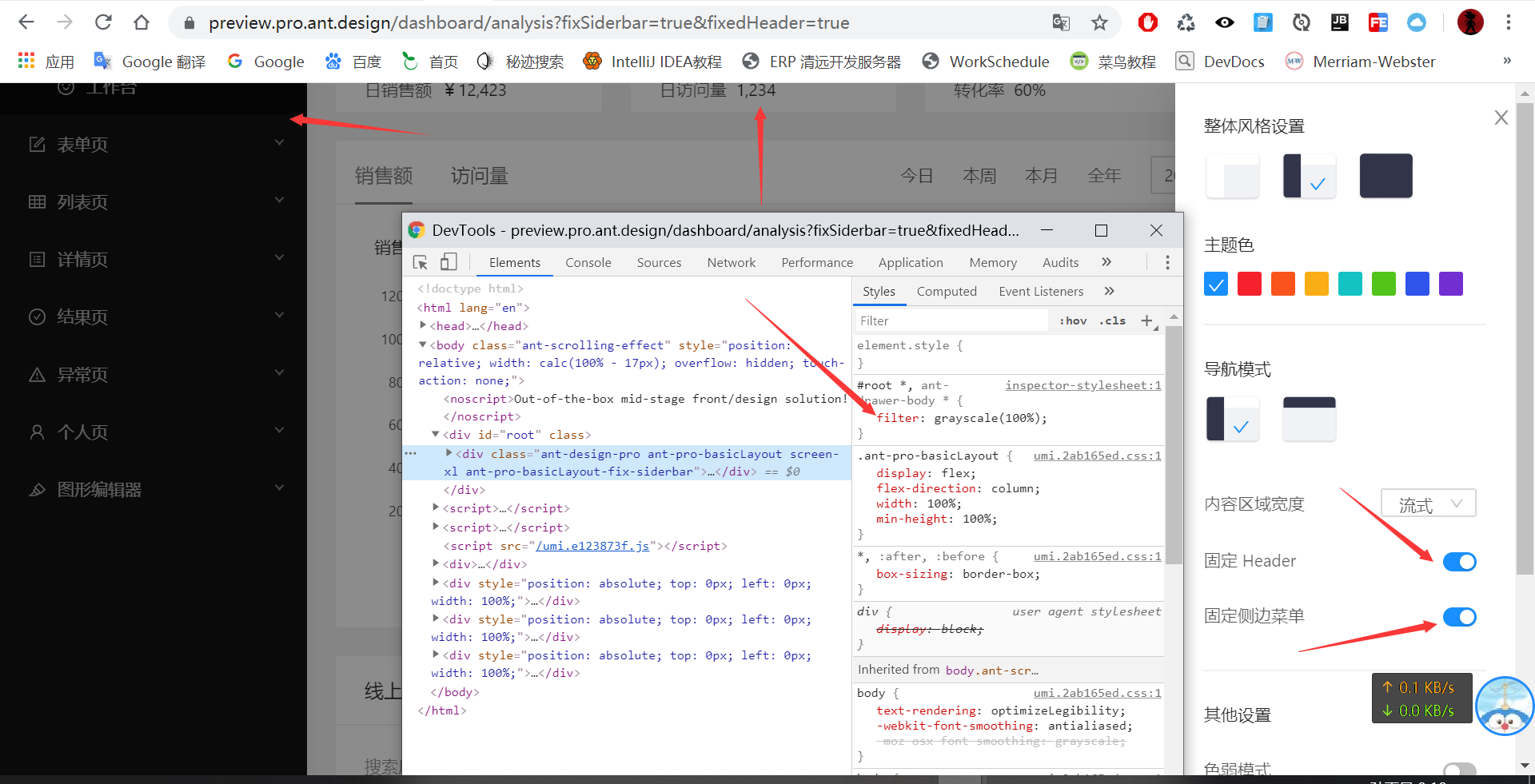Switch to the Console tab in DevTools
This screenshot has width=1535, height=784.
coord(588,262)
